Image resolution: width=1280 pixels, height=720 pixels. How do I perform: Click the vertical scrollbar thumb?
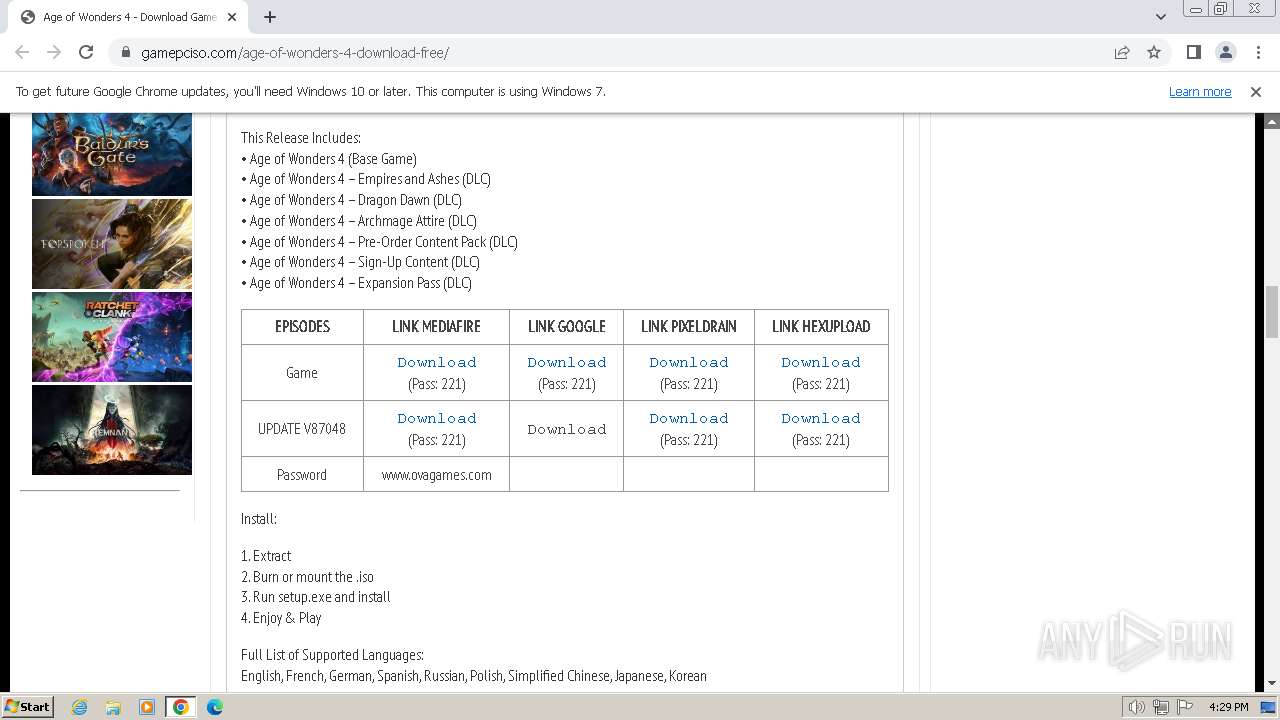point(1272,311)
